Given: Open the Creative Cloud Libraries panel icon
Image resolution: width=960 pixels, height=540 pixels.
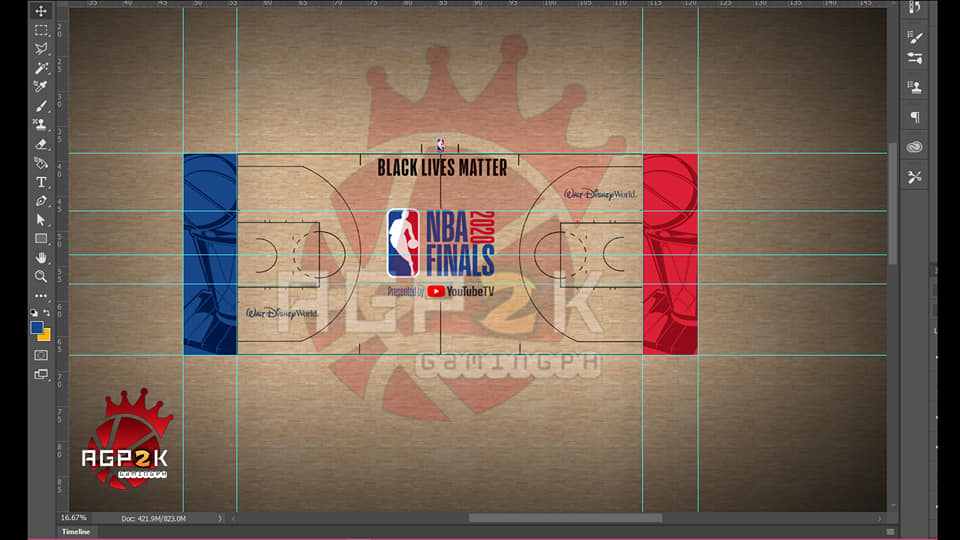Looking at the screenshot, I should pyautogui.click(x=915, y=147).
